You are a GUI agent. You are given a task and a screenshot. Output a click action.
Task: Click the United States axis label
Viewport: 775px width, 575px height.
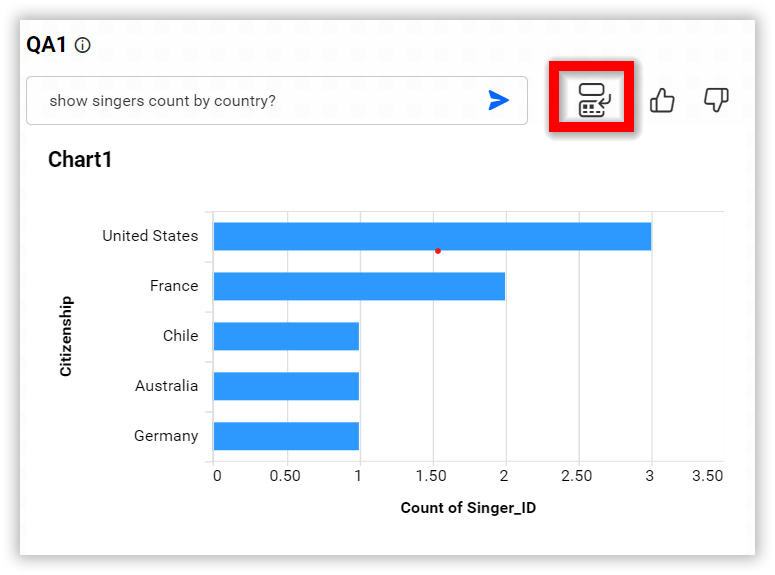pyautogui.click(x=150, y=236)
